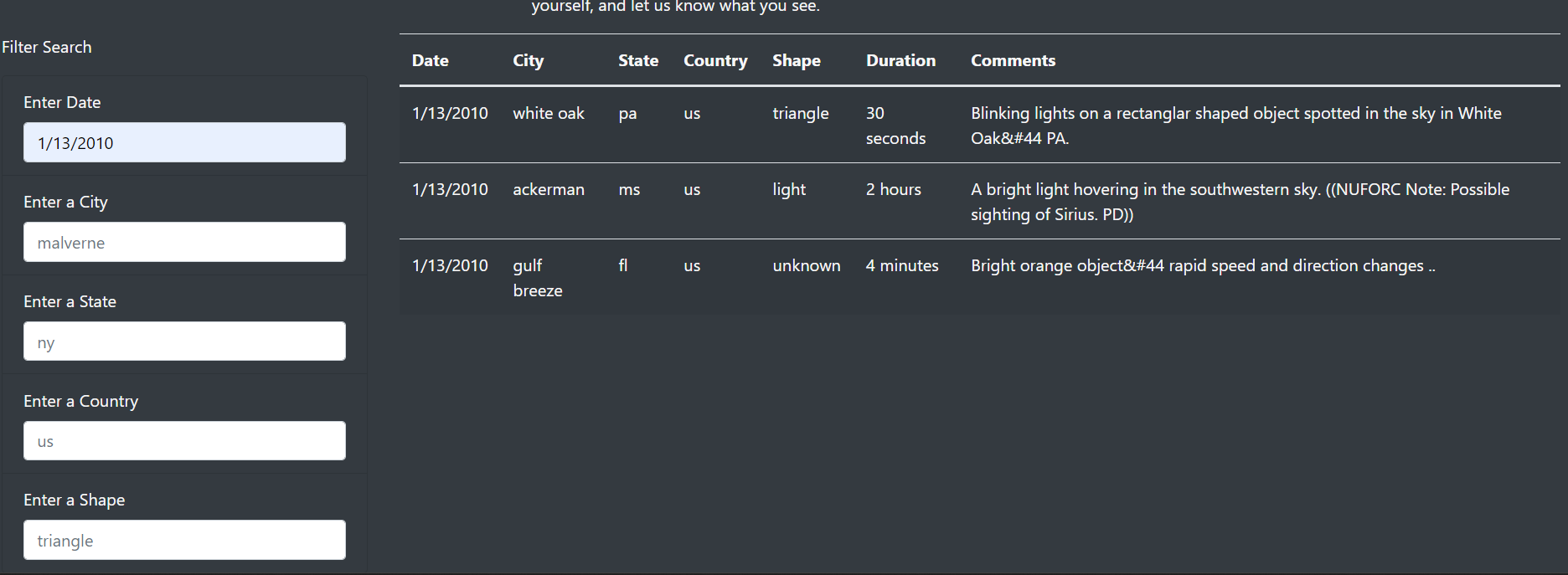This screenshot has height=575, width=1568.
Task: Select the State filter input showing 'ny'
Action: coord(183,341)
